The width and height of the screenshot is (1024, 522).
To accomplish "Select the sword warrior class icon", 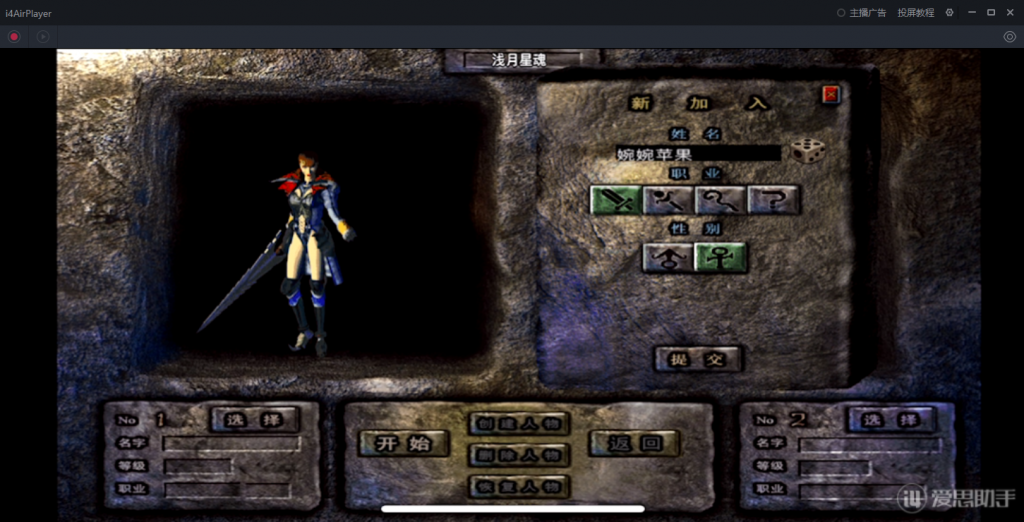I will (615, 201).
